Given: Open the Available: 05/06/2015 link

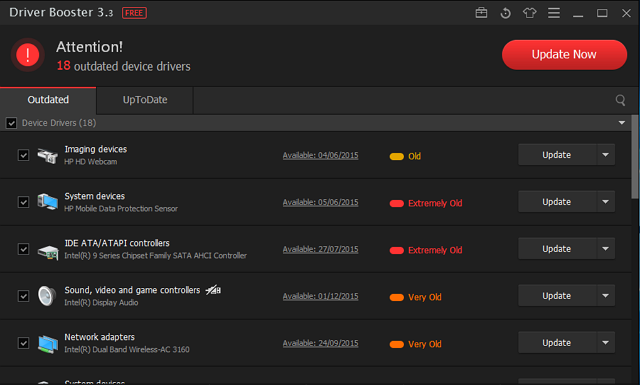Looking at the screenshot, I should [320, 203].
